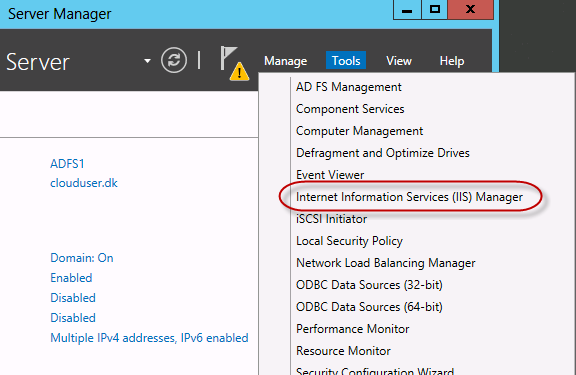Launch AD FS Management from Tools
This screenshot has height=375, width=576.
point(349,87)
